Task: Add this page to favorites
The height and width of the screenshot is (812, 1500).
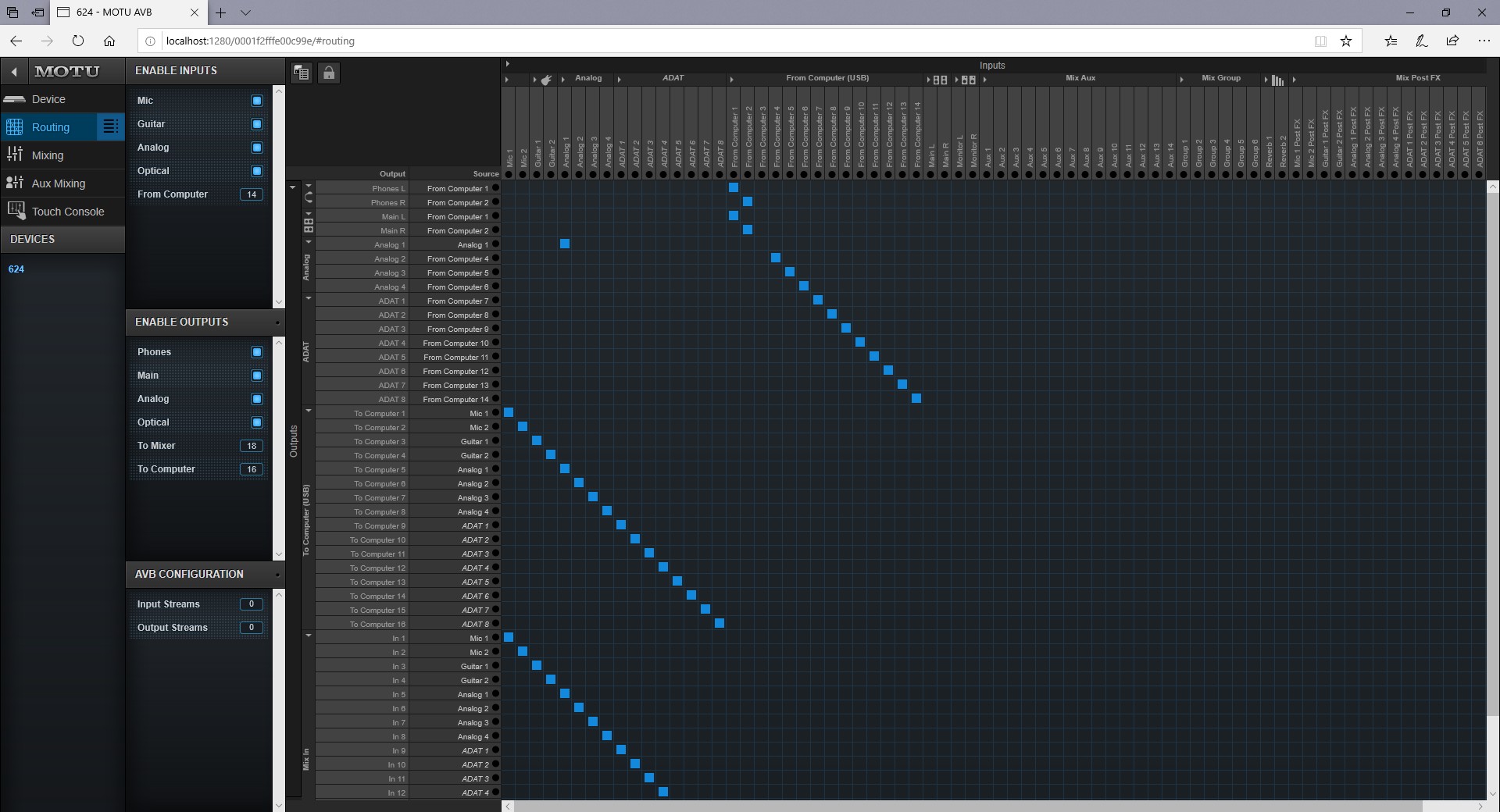Action: (1346, 41)
